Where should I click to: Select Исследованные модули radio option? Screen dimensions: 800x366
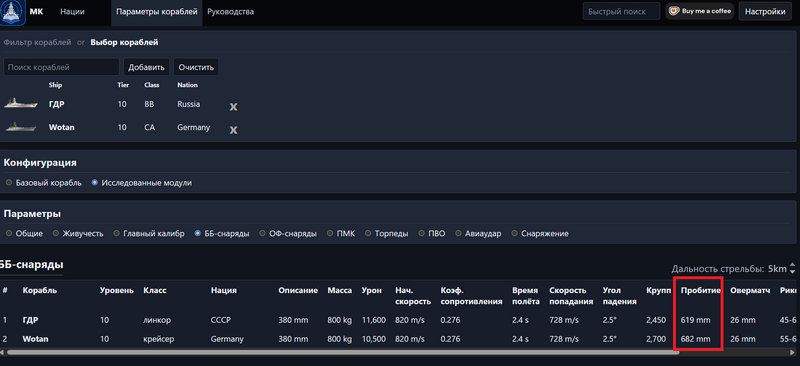tap(142, 183)
